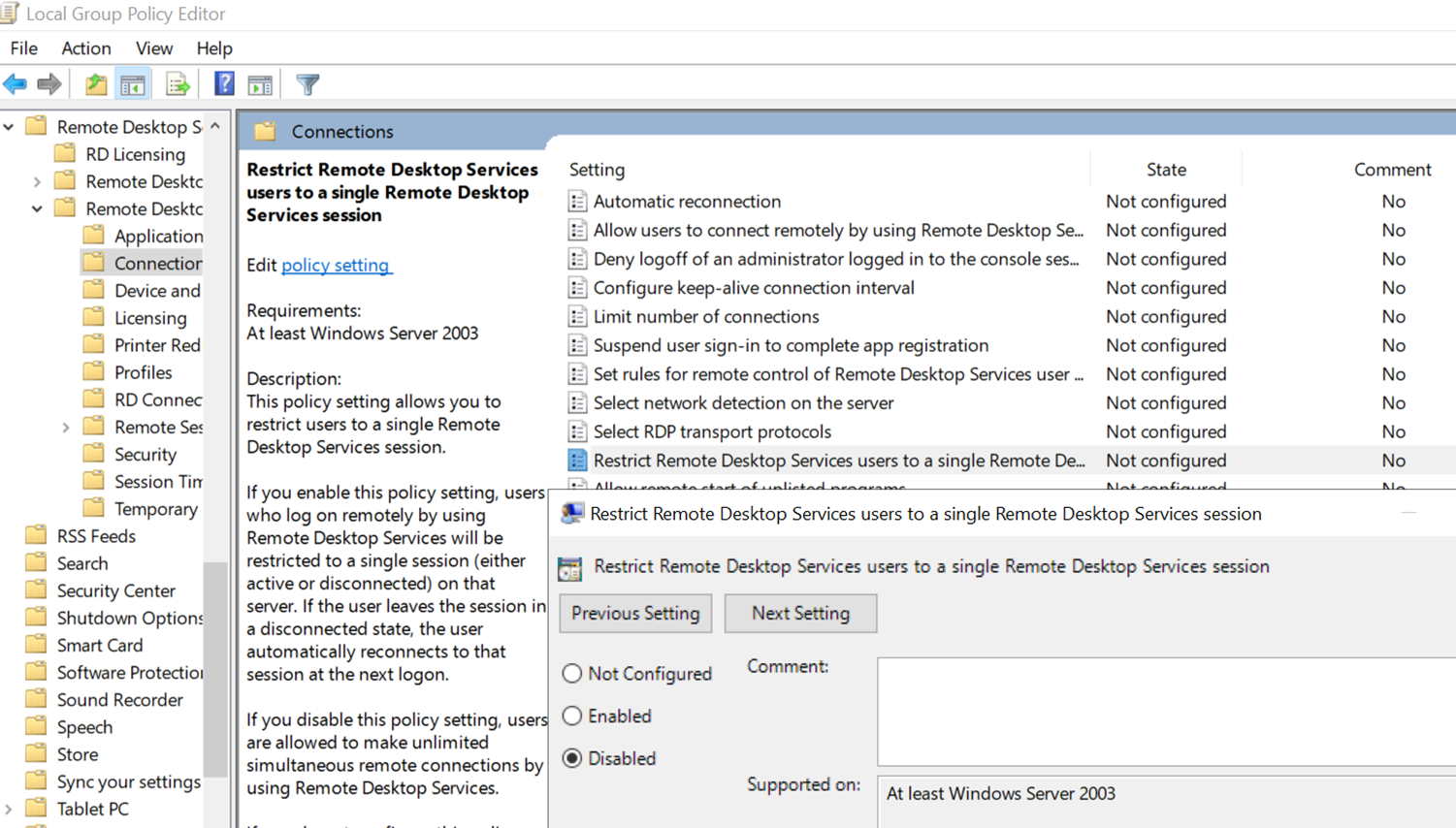Viewport: 1456px width, 828px height.
Task: Open the Help menu
Action: pyautogui.click(x=214, y=48)
